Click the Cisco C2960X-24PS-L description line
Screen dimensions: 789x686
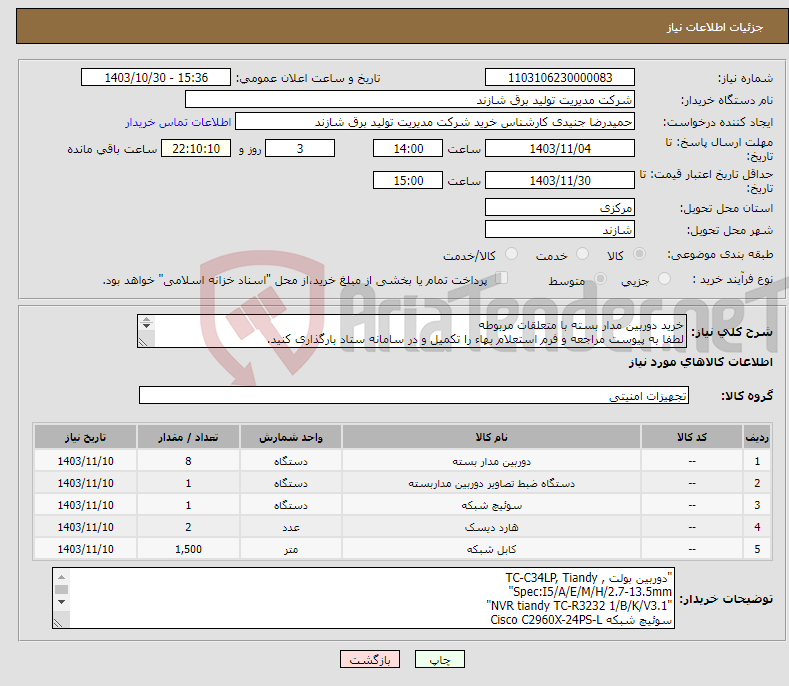click(x=581, y=620)
